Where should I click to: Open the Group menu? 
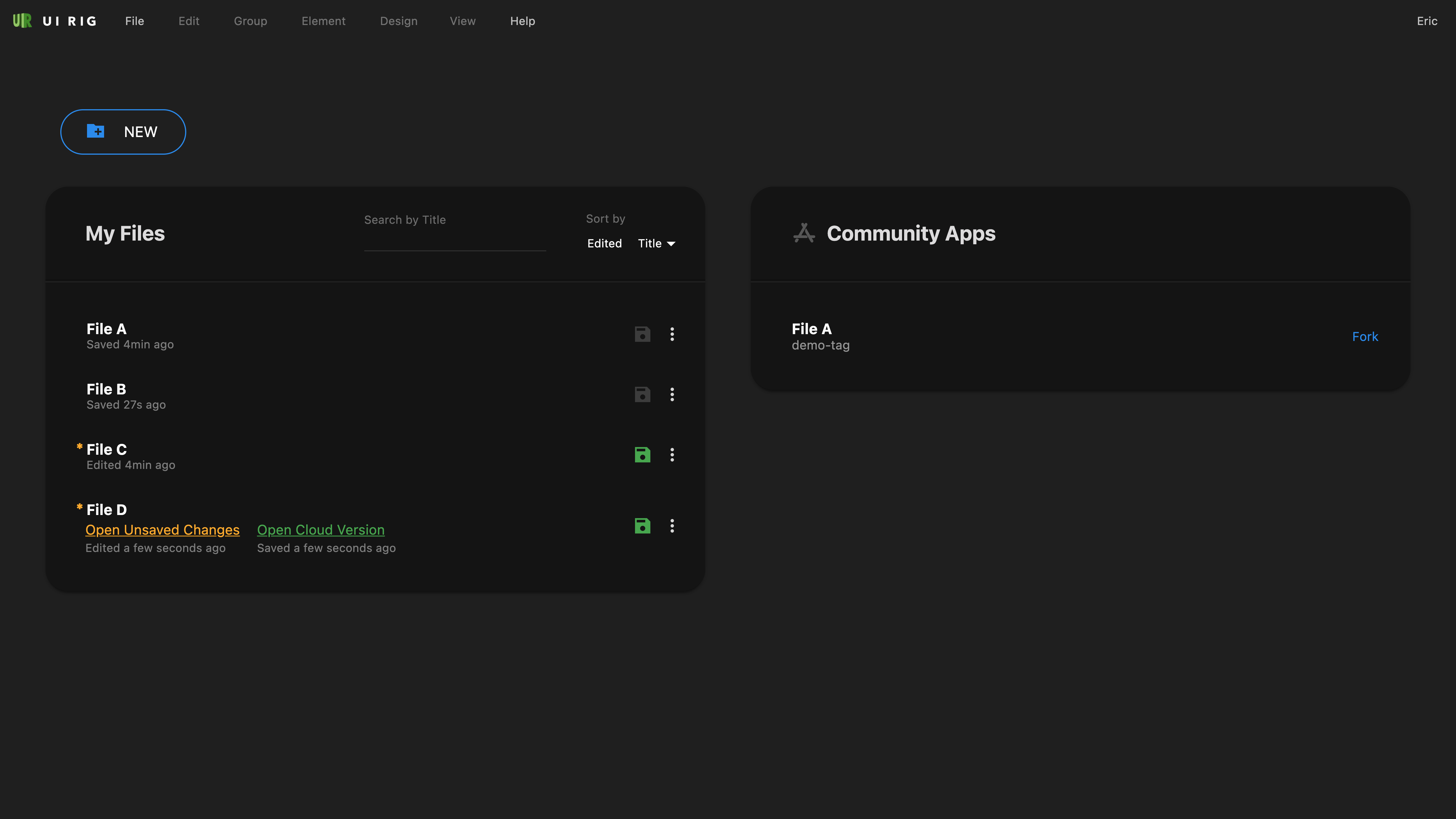(x=250, y=21)
